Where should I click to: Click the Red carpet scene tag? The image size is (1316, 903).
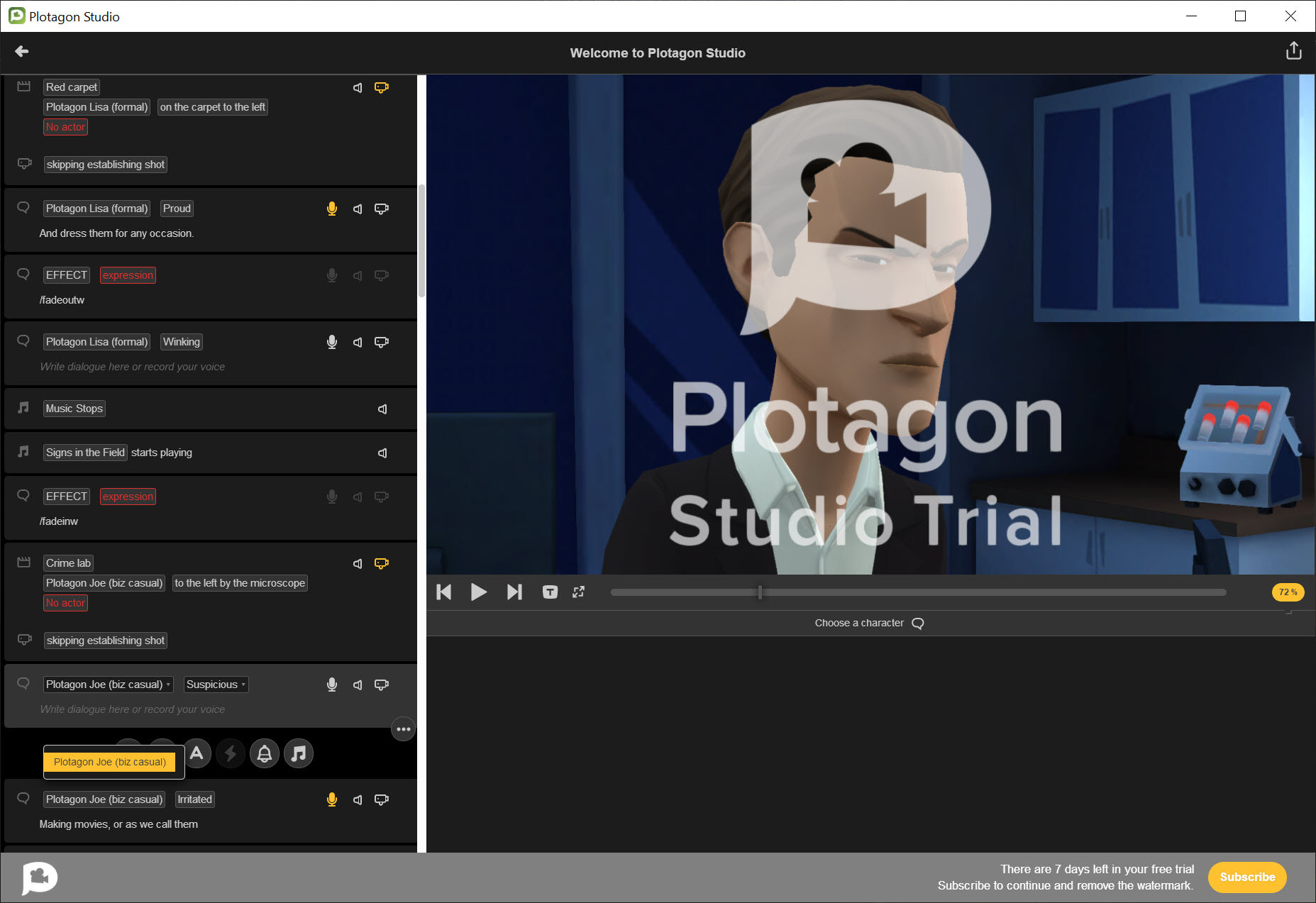[72, 87]
